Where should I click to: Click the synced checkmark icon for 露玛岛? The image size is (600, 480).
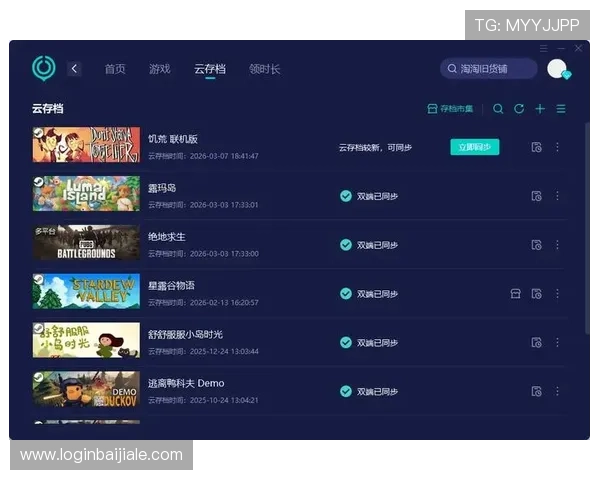346,196
